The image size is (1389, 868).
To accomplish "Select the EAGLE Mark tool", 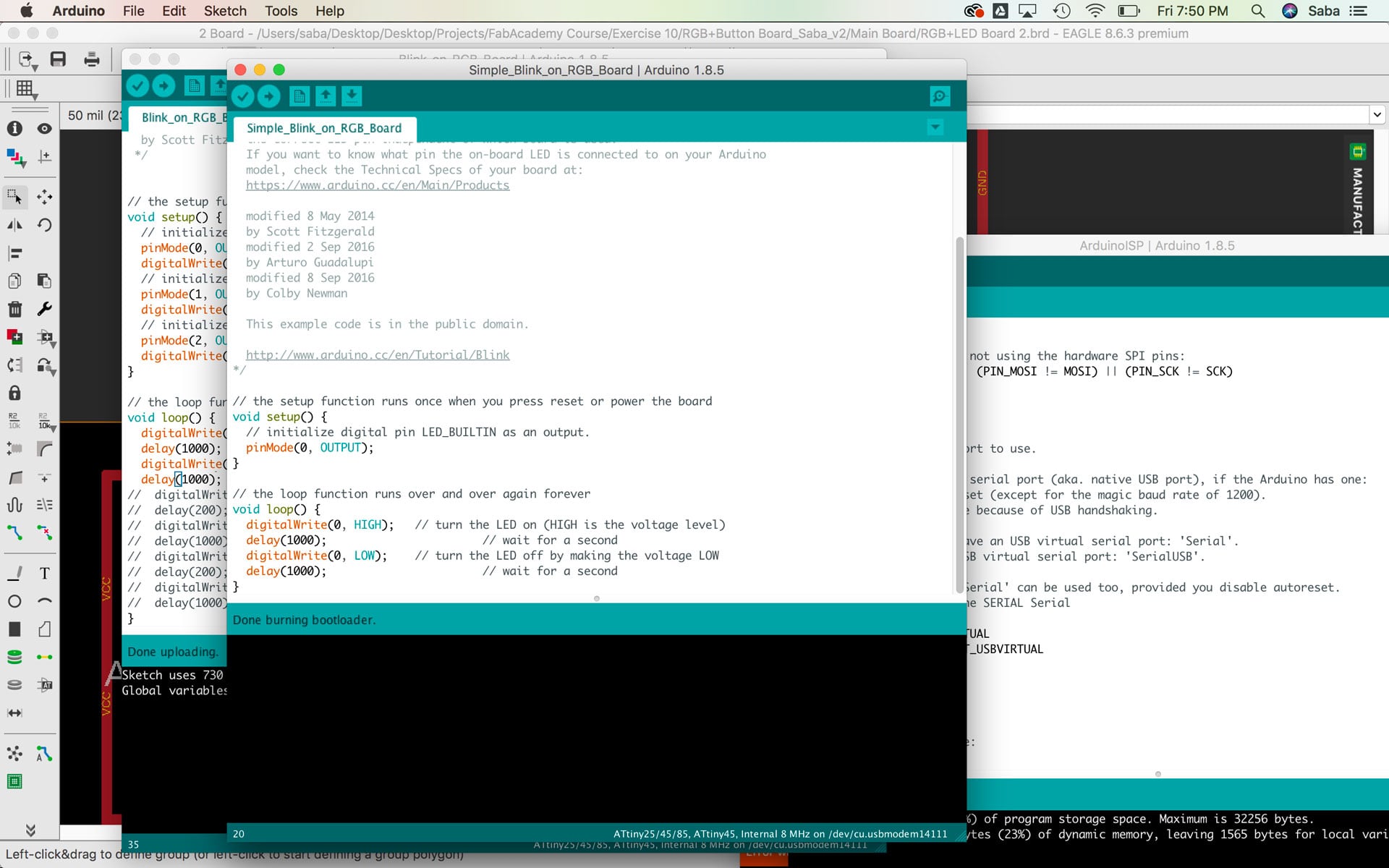I will pyautogui.click(x=44, y=157).
